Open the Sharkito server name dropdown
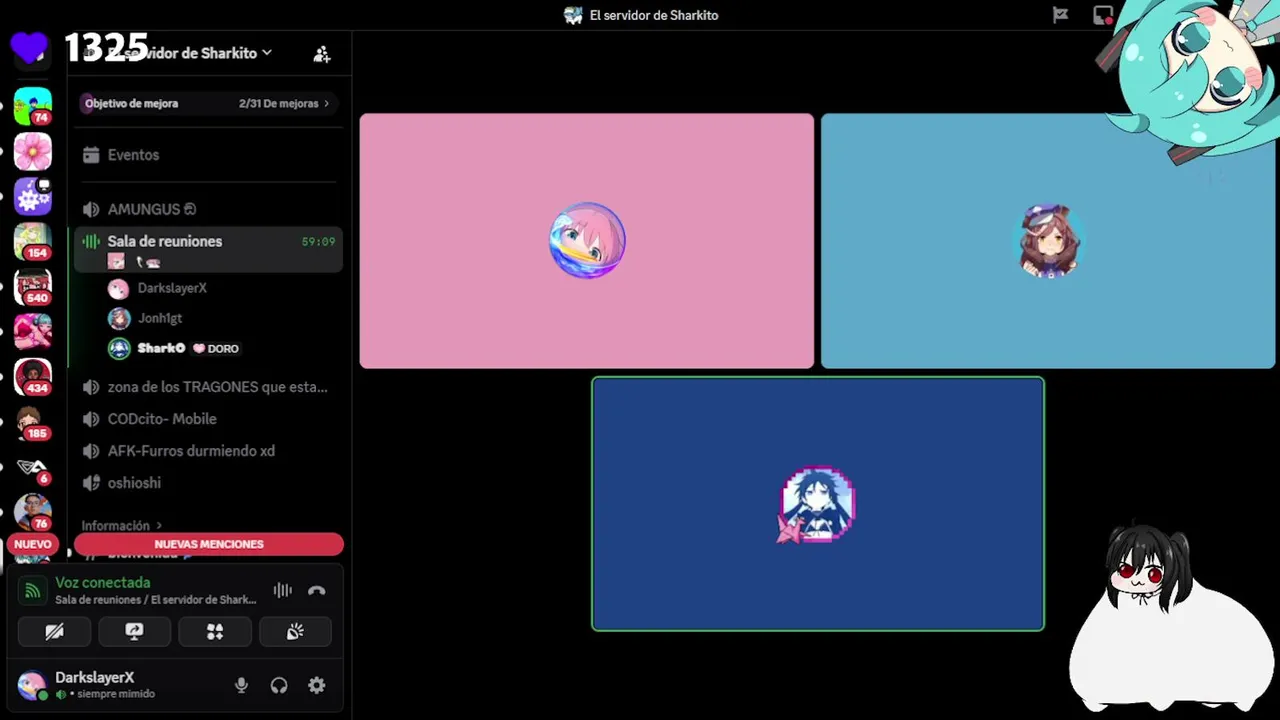 tap(190, 53)
